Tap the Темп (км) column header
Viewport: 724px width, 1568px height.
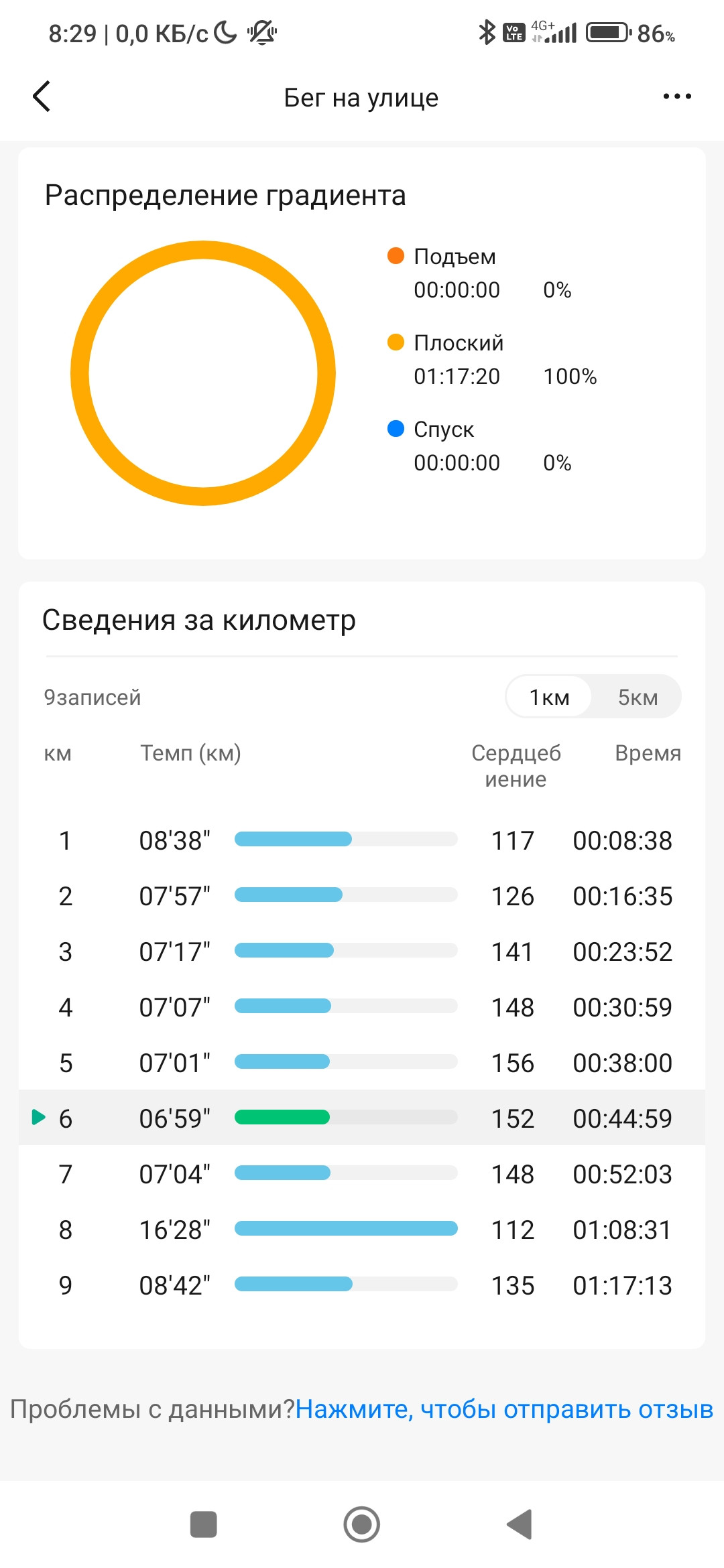click(190, 753)
